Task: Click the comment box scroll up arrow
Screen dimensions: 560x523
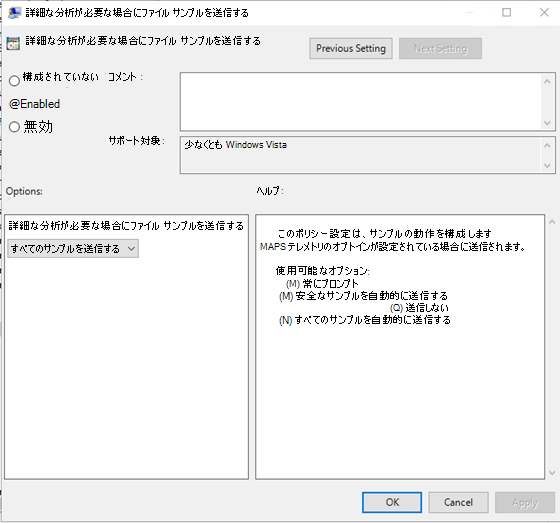Action: click(547, 81)
